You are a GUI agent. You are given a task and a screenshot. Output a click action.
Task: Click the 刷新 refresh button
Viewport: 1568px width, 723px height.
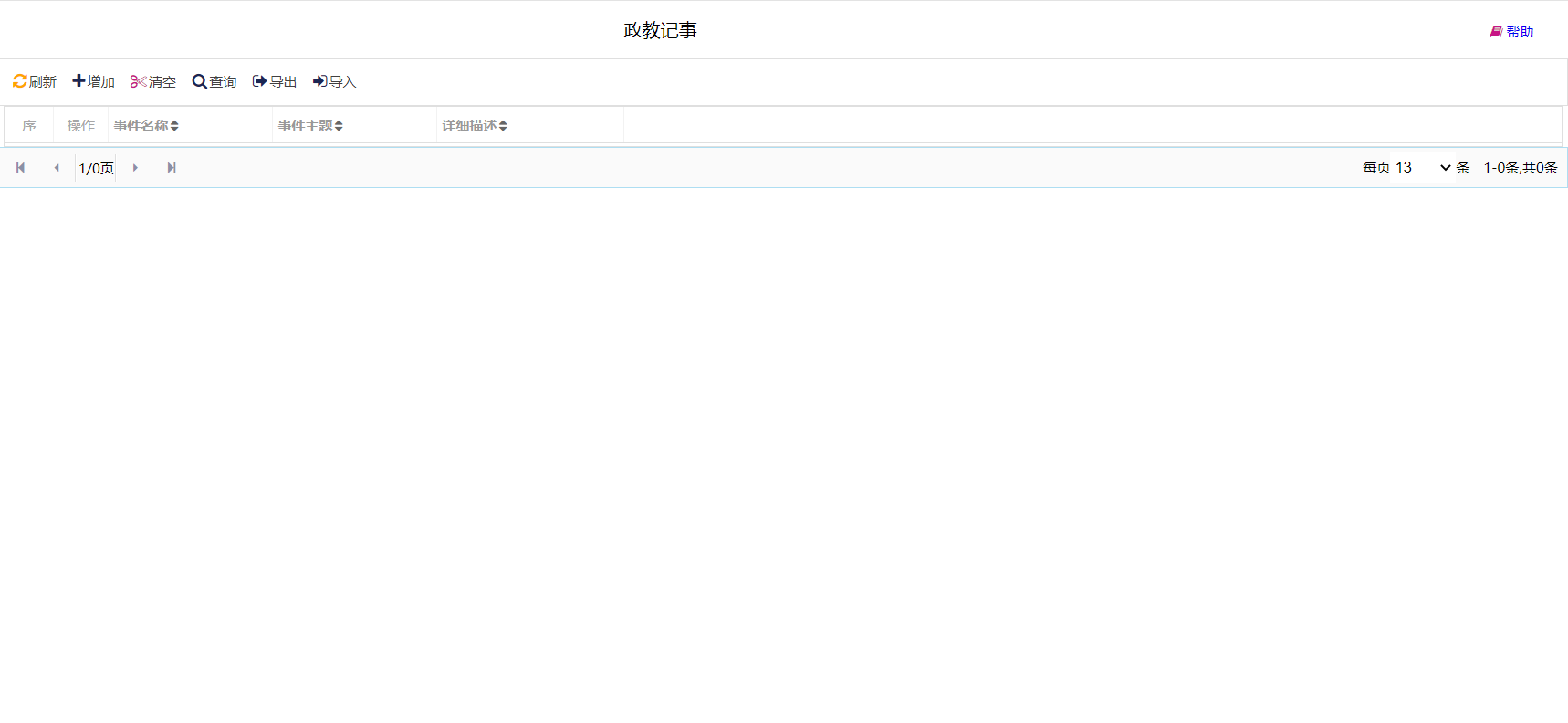click(x=35, y=82)
